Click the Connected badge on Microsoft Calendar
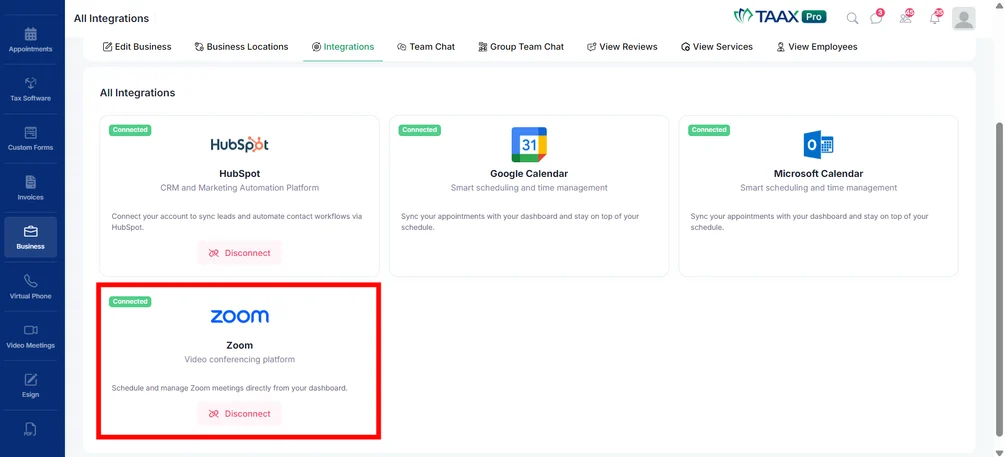Screen dimensions: 1005x457 click(710, 129)
